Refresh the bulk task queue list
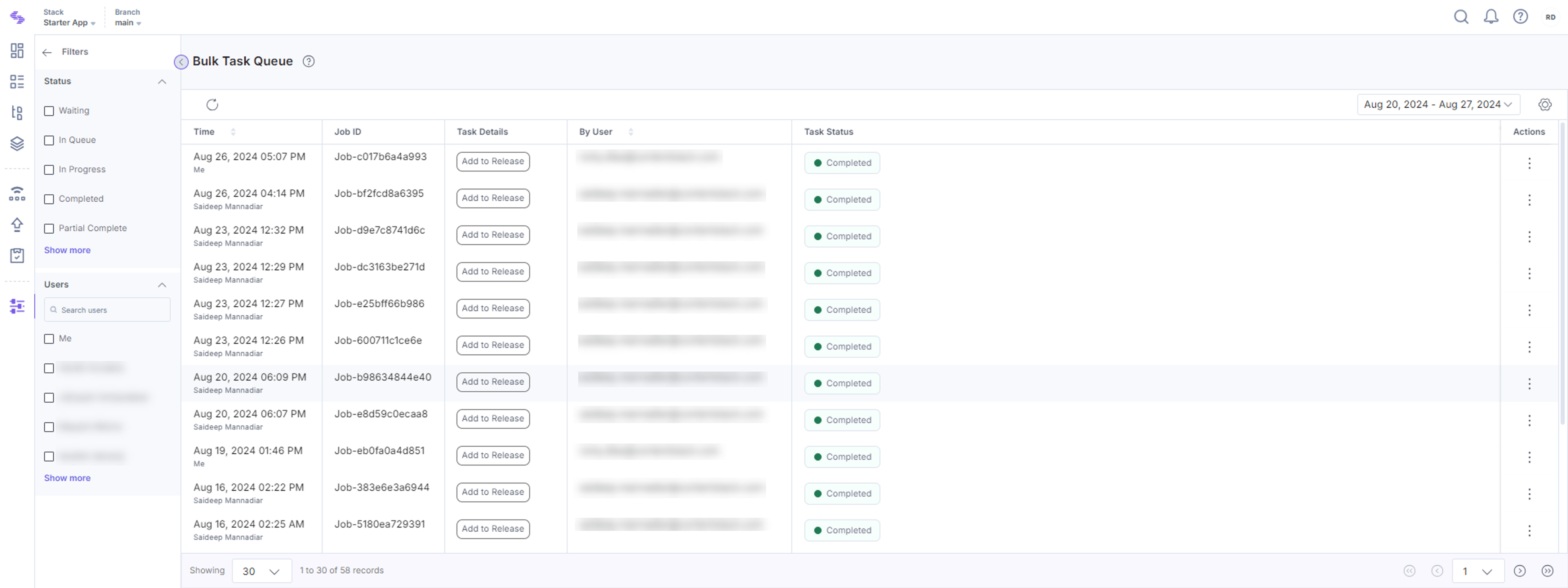This screenshot has height=588, width=1568. pyautogui.click(x=212, y=105)
